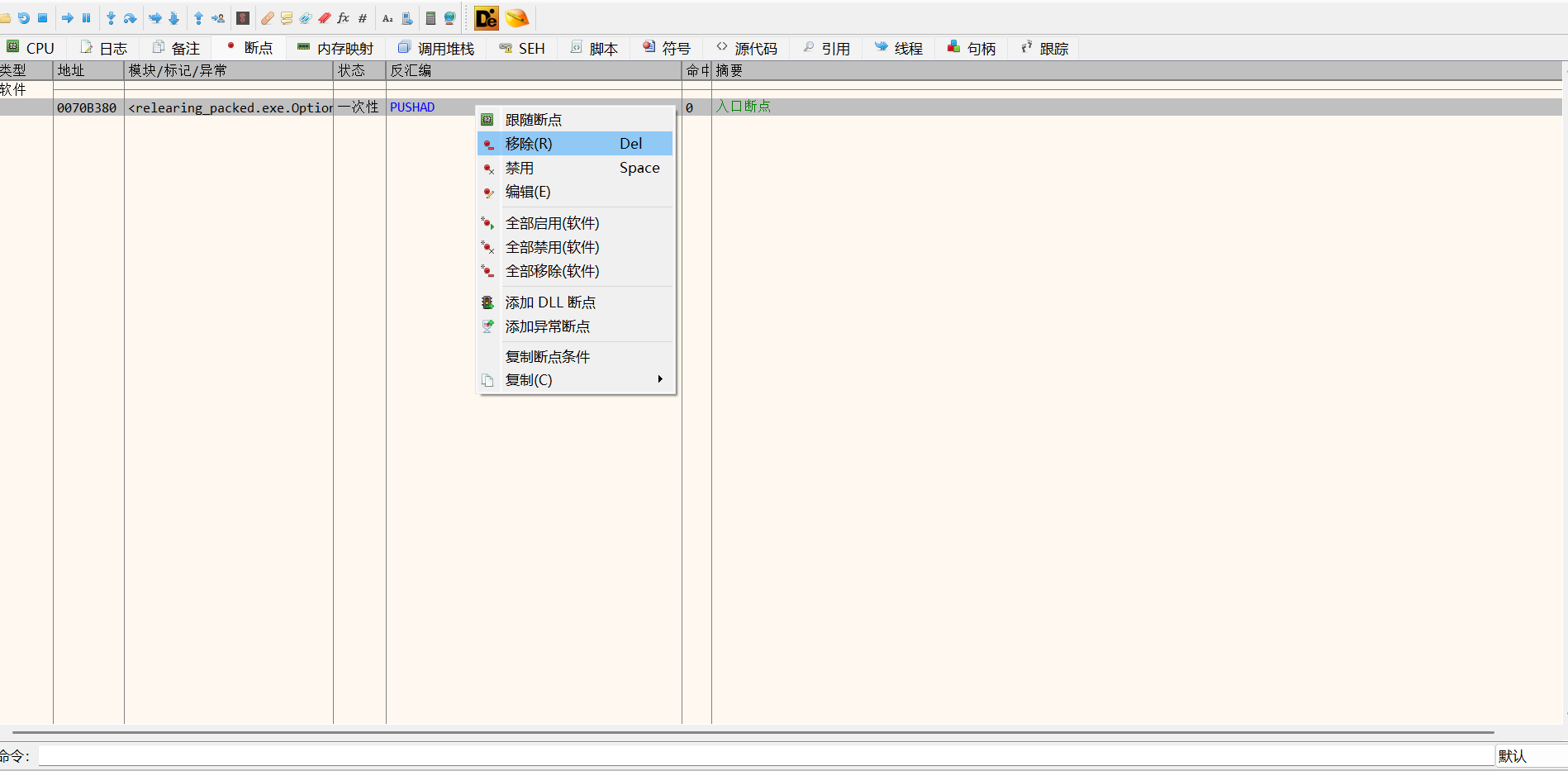Open the Functions fx icon

click(344, 18)
